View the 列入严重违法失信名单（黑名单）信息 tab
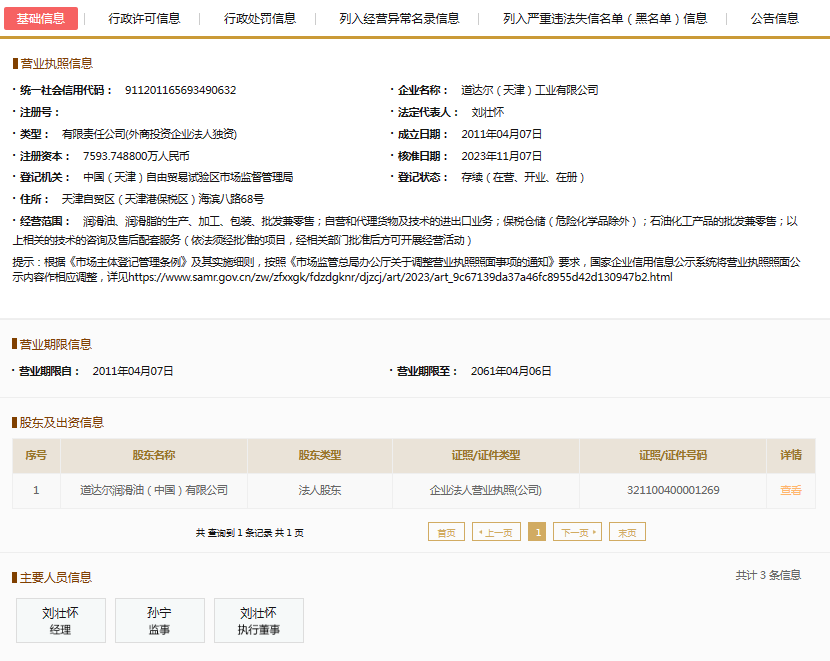The image size is (830, 661). pyautogui.click(x=605, y=19)
